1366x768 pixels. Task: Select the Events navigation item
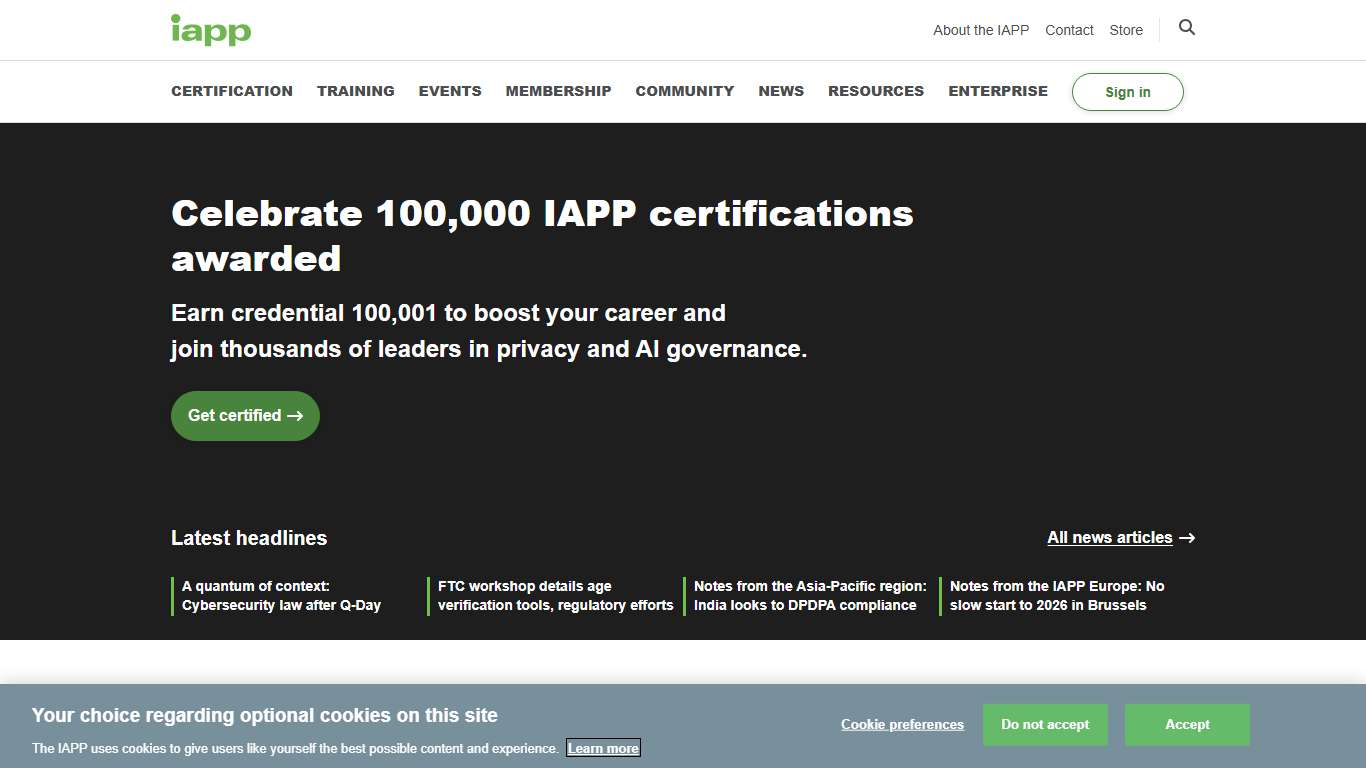(x=449, y=91)
